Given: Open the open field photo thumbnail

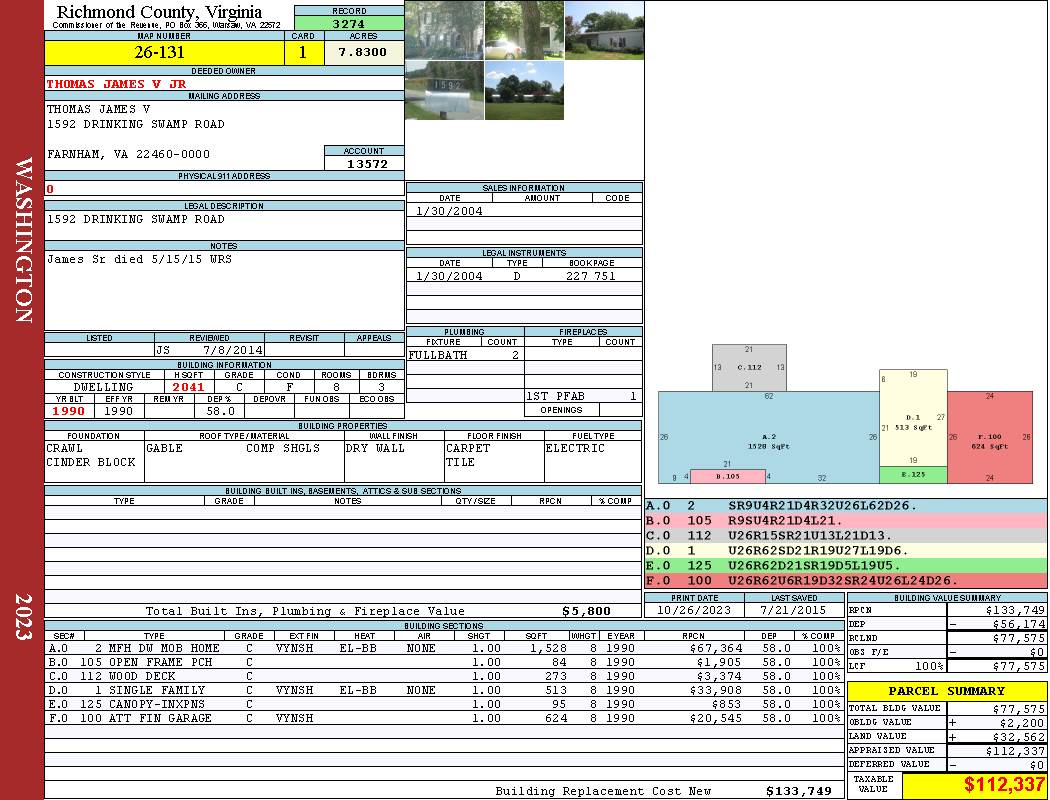Looking at the screenshot, I should click(524, 91).
